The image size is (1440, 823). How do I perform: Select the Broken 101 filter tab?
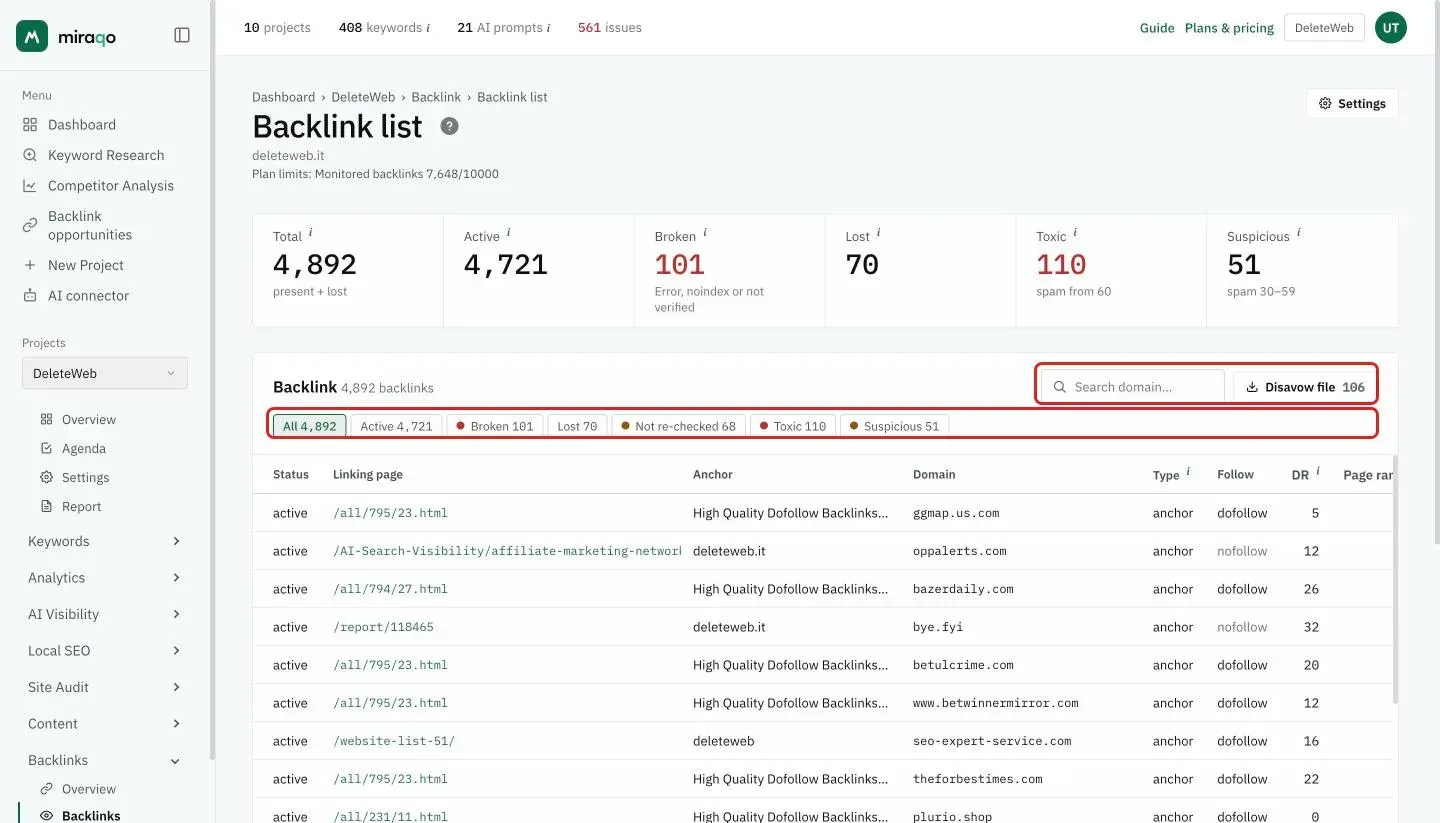click(x=495, y=426)
